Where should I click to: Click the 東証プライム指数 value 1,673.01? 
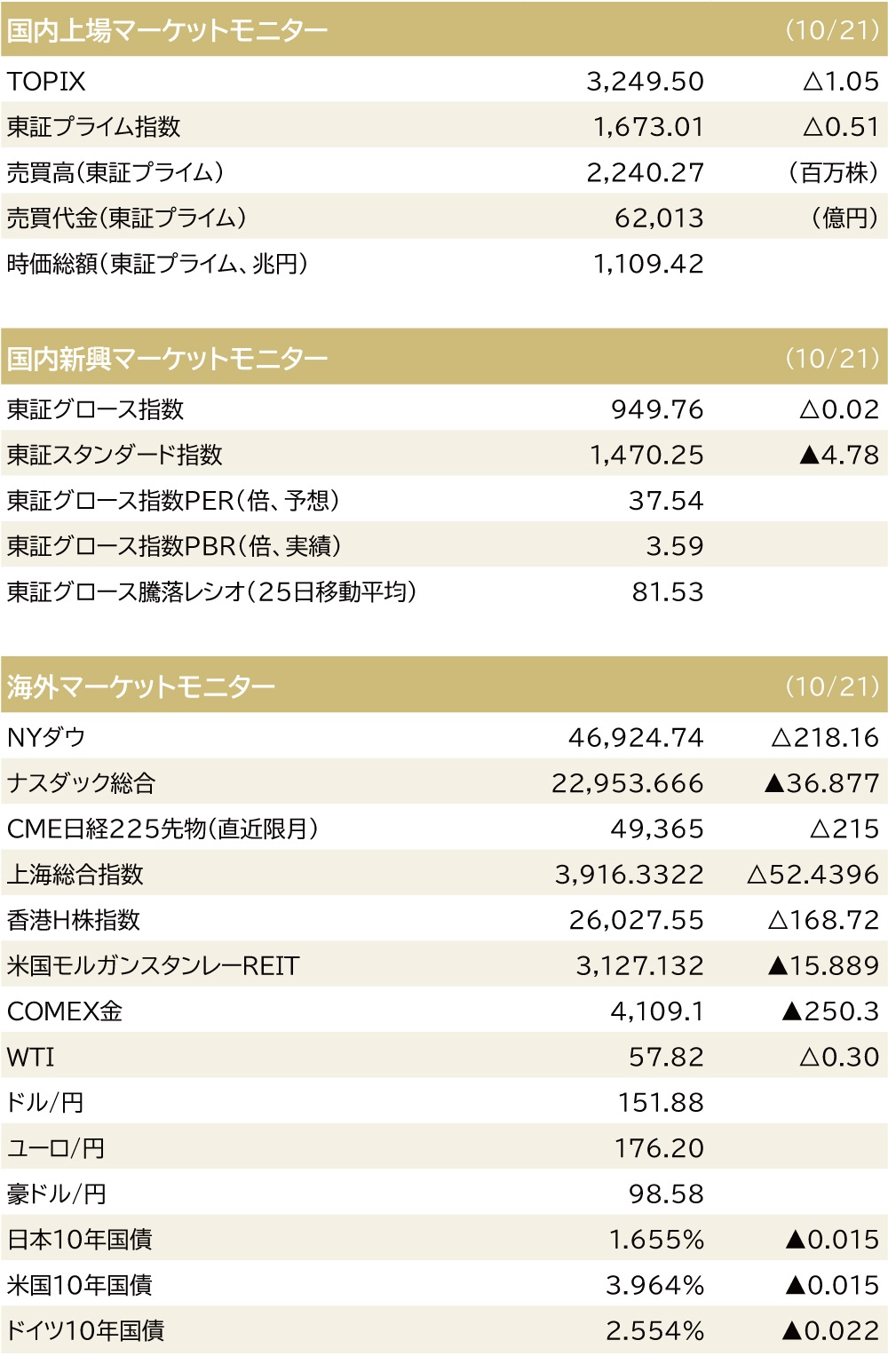(x=648, y=127)
